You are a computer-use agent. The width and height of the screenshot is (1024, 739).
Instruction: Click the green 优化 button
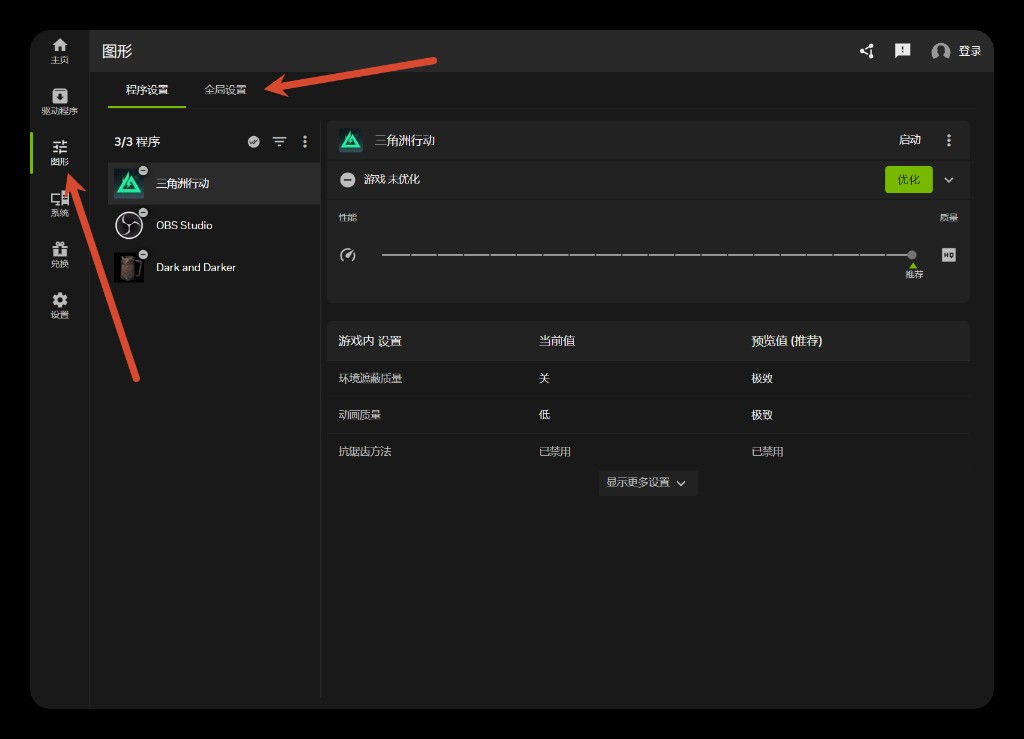point(908,180)
